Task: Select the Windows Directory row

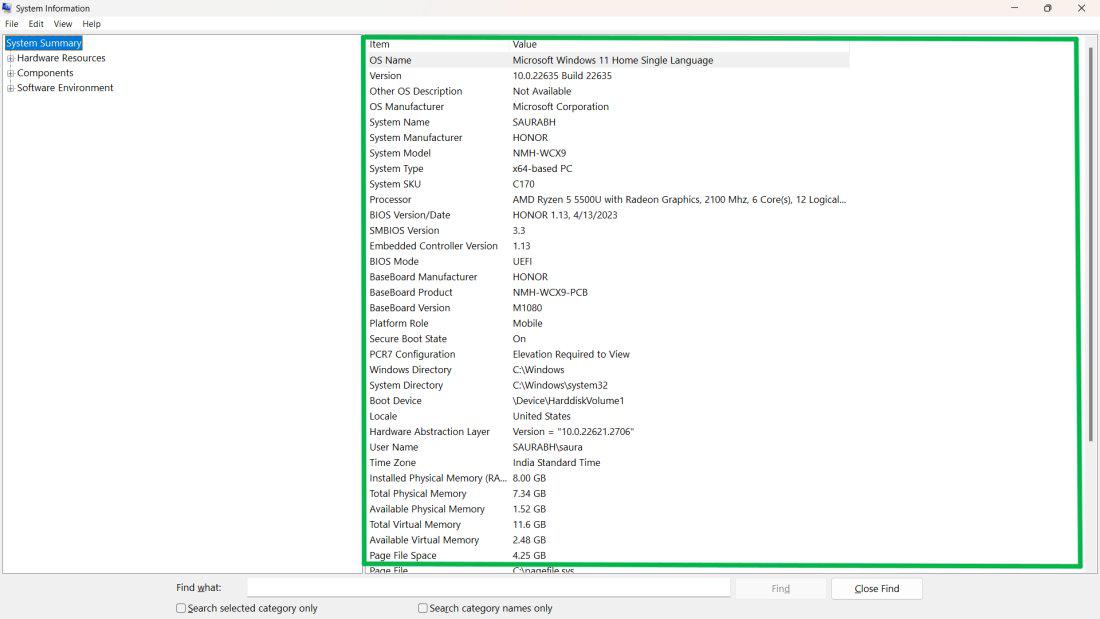Action: click(608, 369)
